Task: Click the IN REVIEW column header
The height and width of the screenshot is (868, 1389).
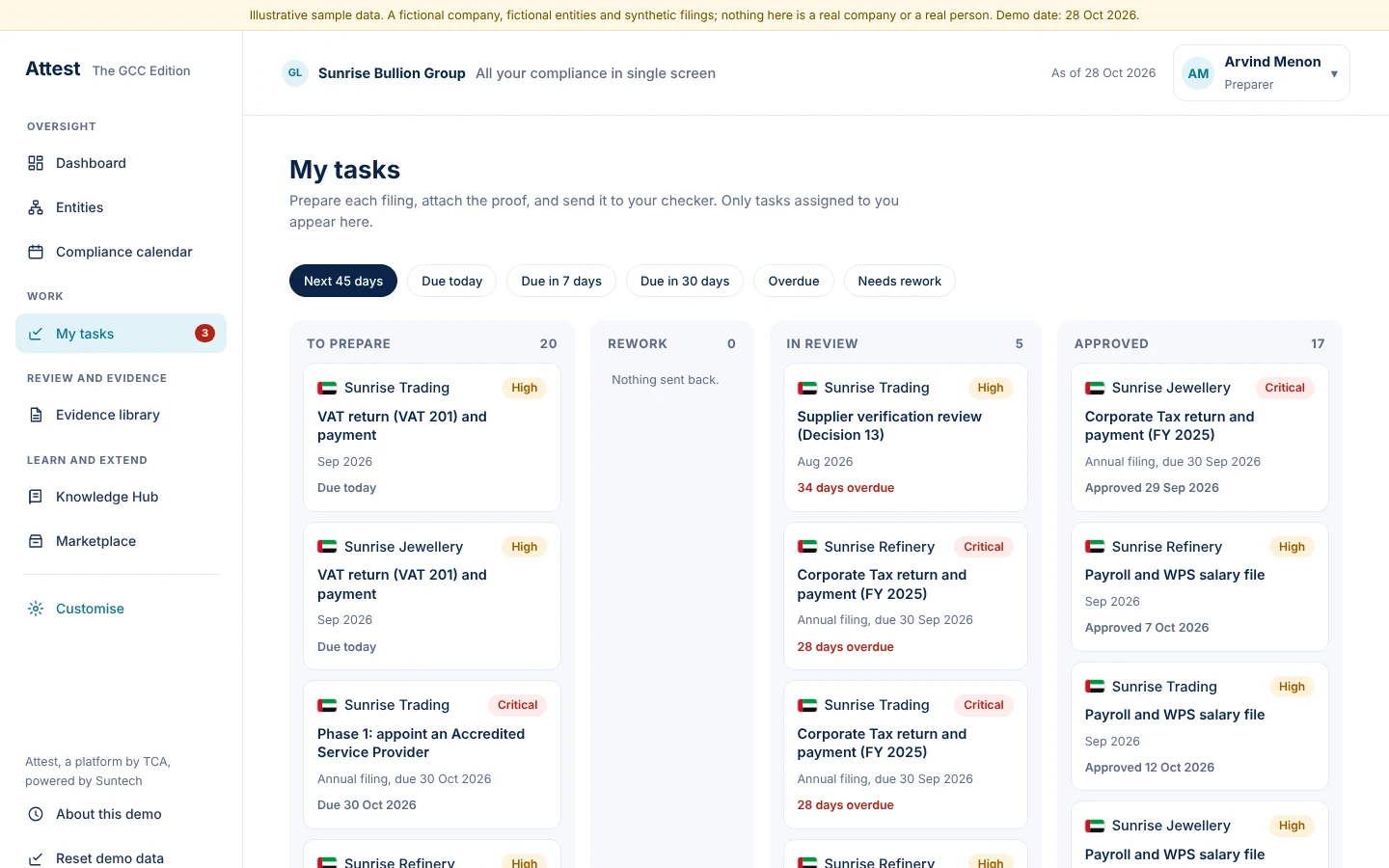Action: click(822, 343)
